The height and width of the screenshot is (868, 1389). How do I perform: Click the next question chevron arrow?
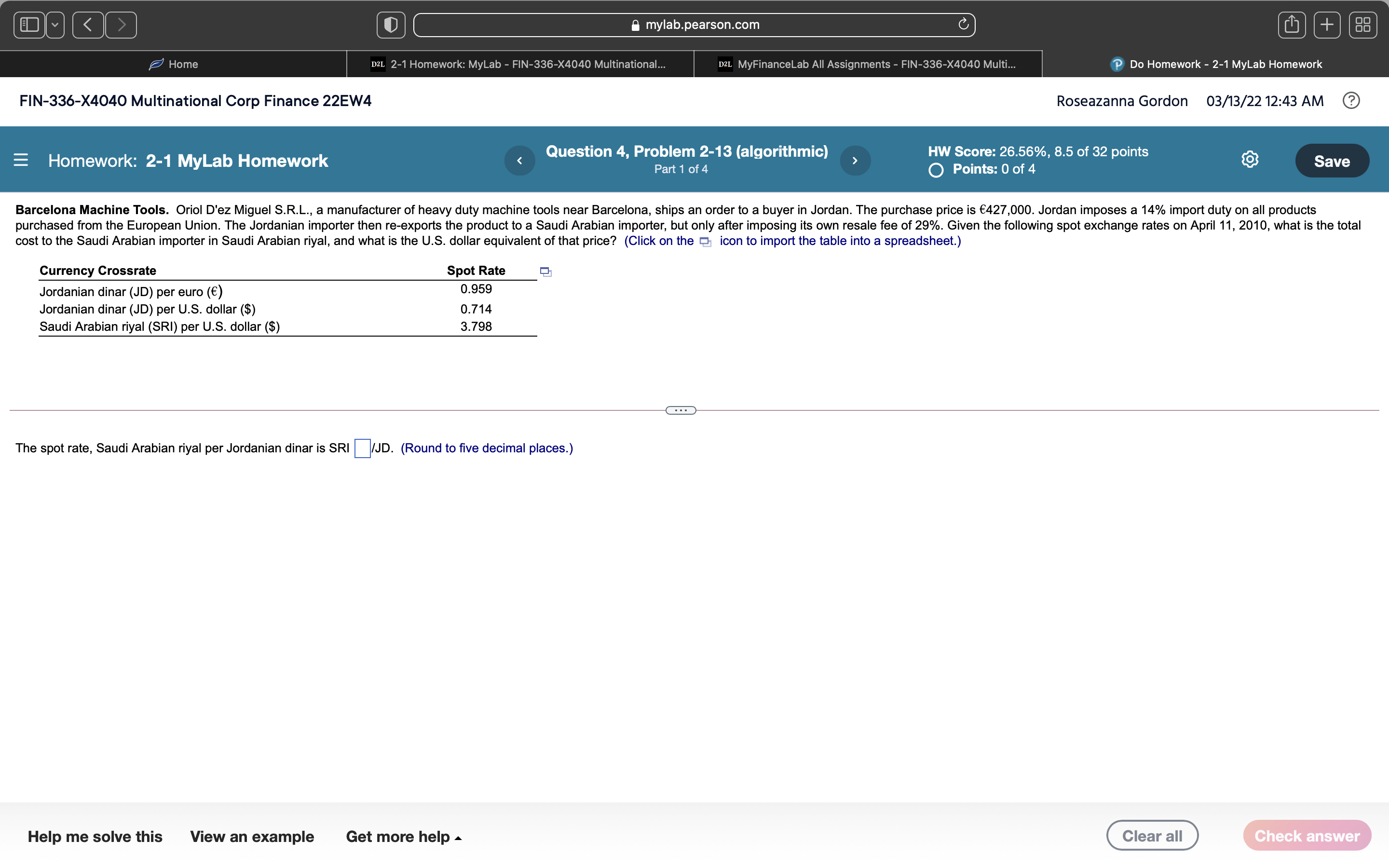855,160
